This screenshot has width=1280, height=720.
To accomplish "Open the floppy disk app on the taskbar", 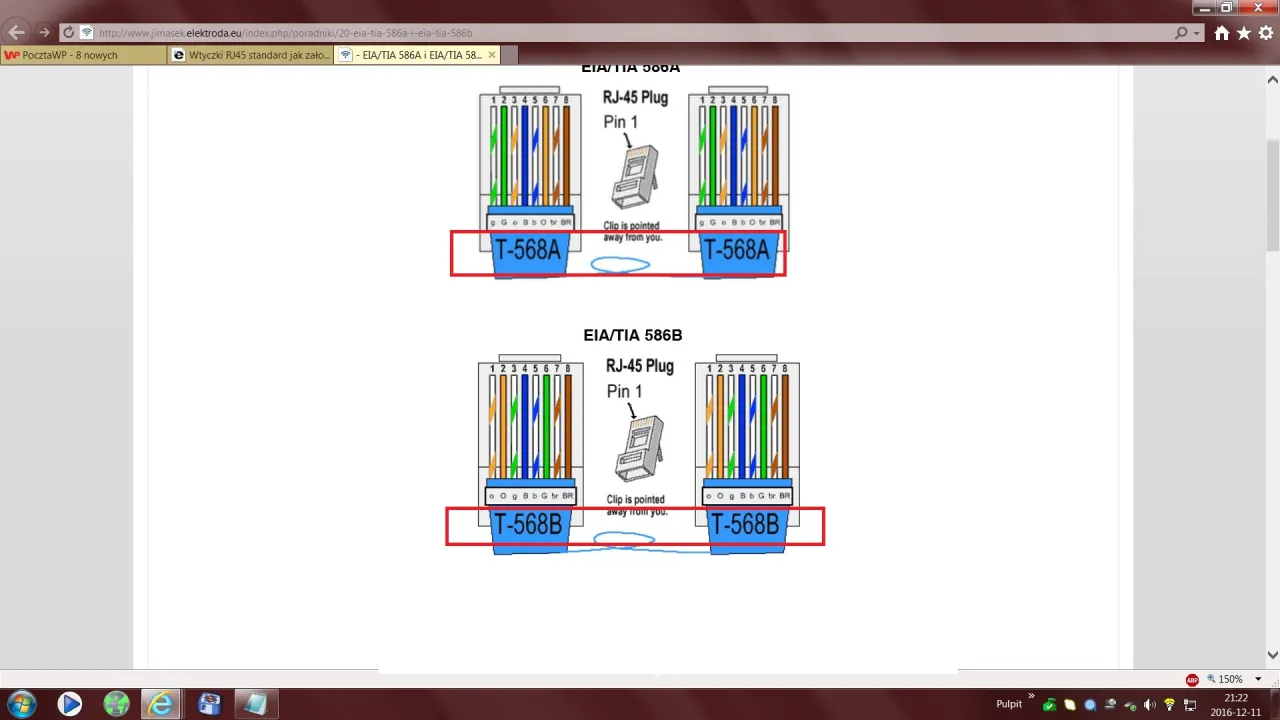I will click(209, 704).
